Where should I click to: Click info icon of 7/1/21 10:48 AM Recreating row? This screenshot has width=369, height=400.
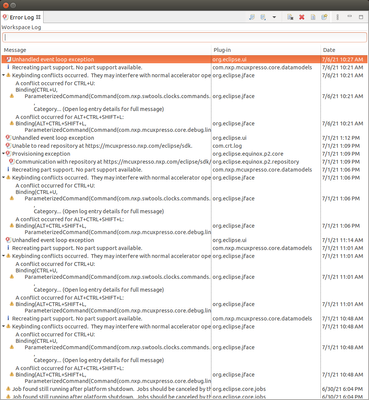9,318
